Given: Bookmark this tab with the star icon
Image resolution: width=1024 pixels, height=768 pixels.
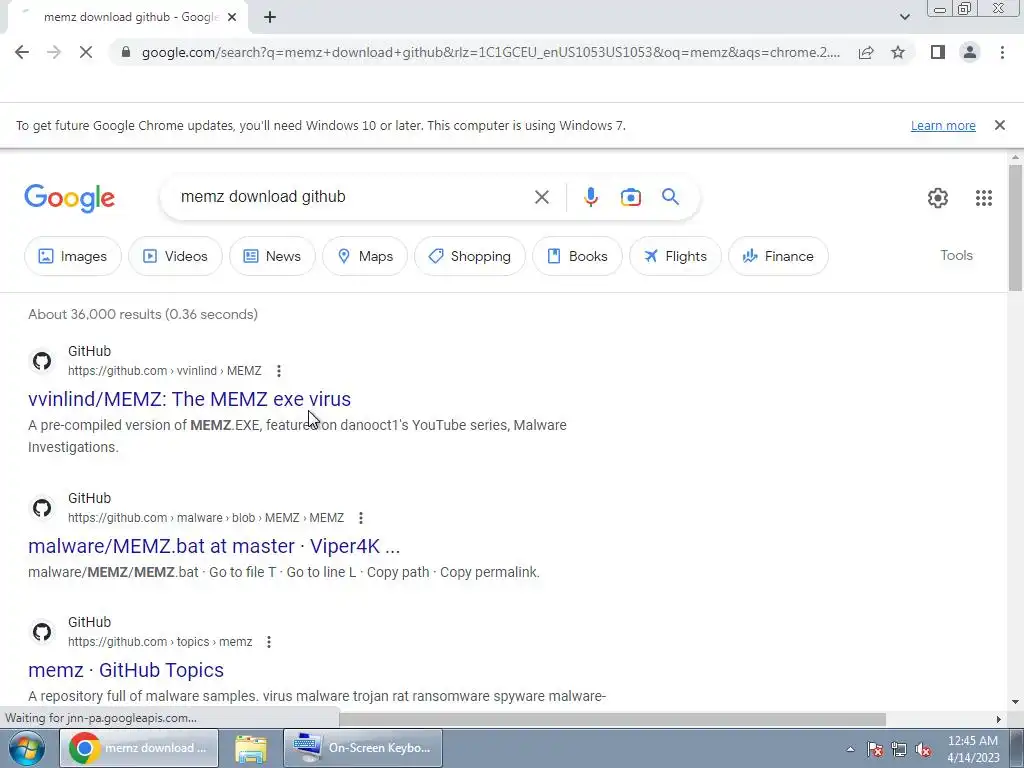Looking at the screenshot, I should pos(898,52).
